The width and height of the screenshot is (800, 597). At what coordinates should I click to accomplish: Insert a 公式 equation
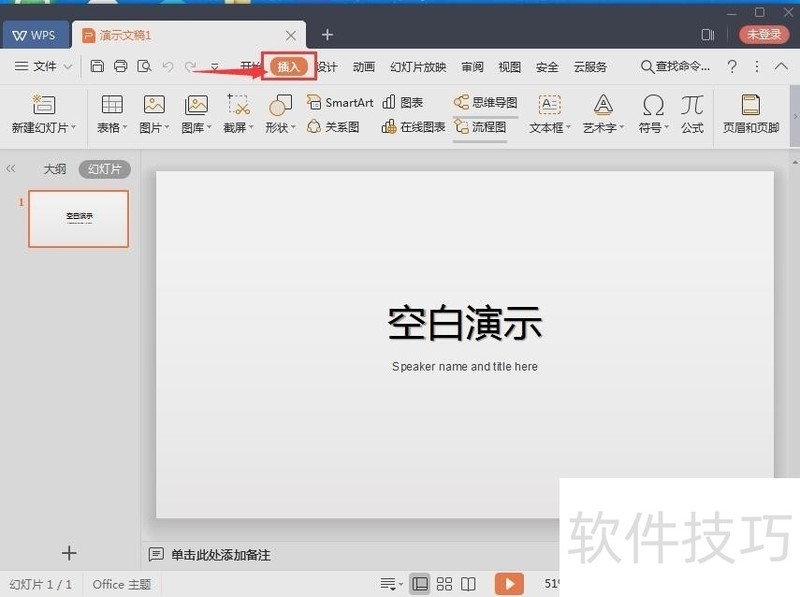point(692,114)
